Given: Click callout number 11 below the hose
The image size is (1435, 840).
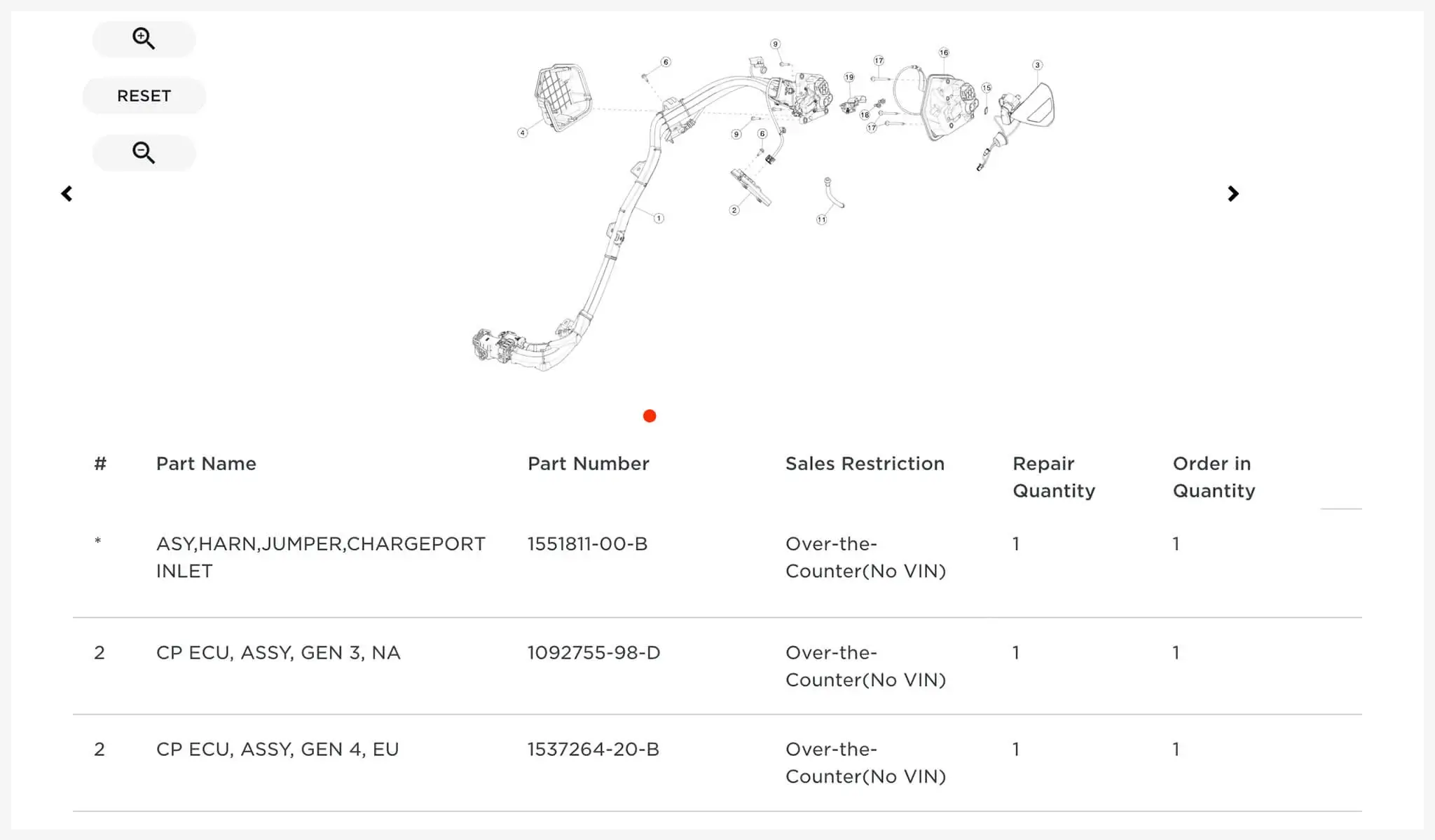Looking at the screenshot, I should [x=821, y=220].
